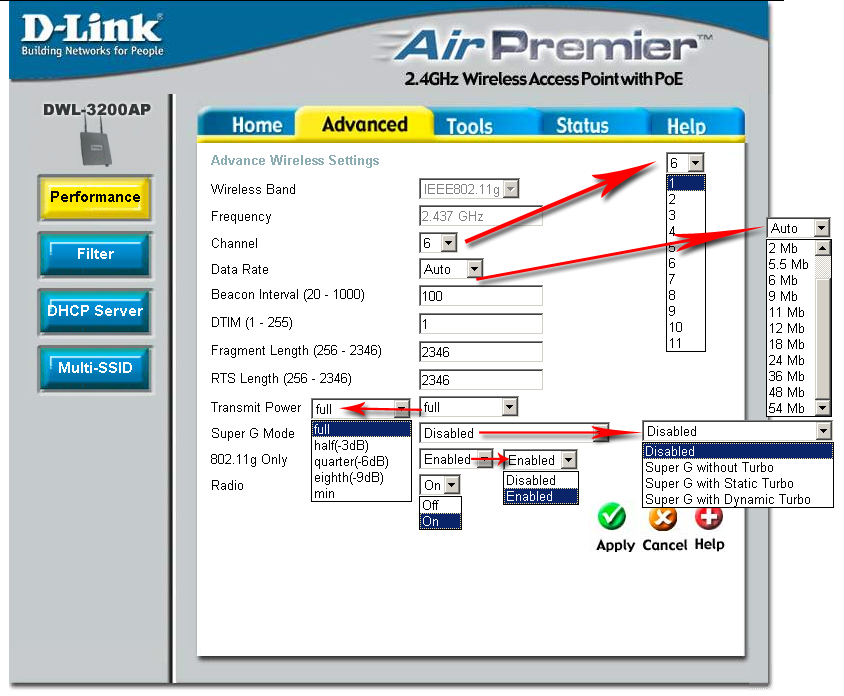Choose 5.5 Mb data rate
The height and width of the screenshot is (696, 844).
[x=791, y=264]
